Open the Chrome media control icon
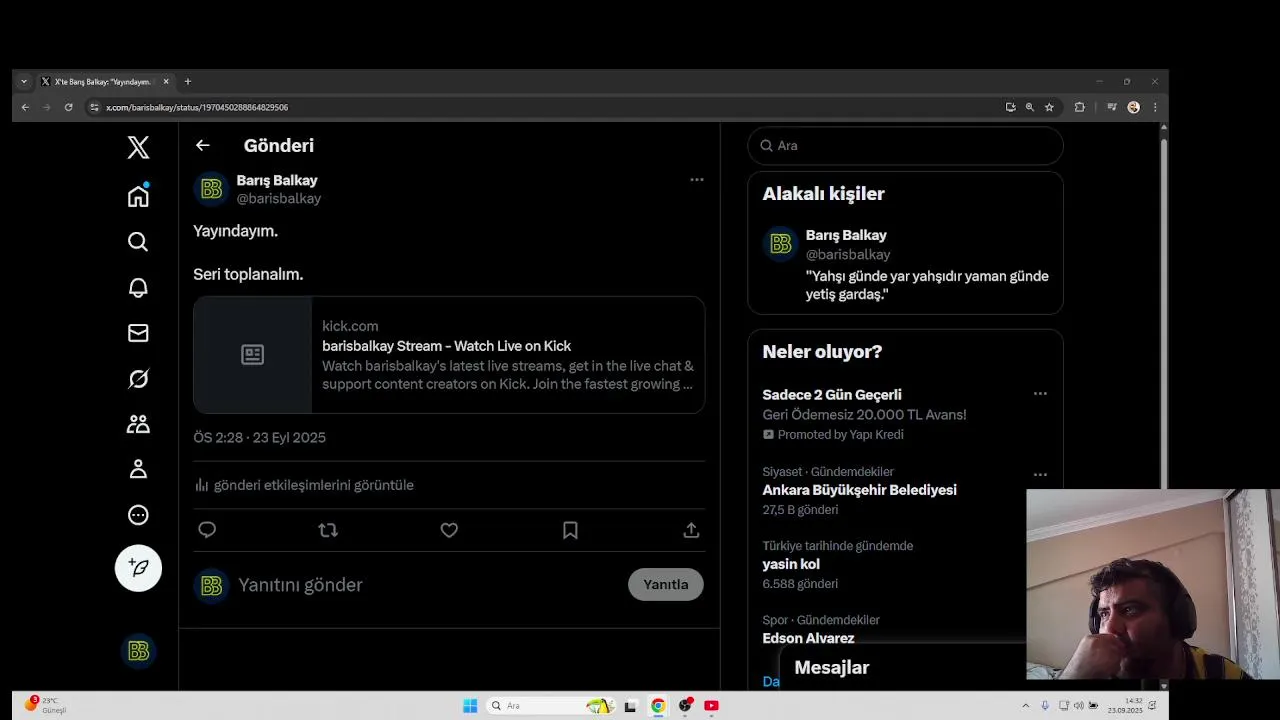This screenshot has height=720, width=1280. 1111,107
